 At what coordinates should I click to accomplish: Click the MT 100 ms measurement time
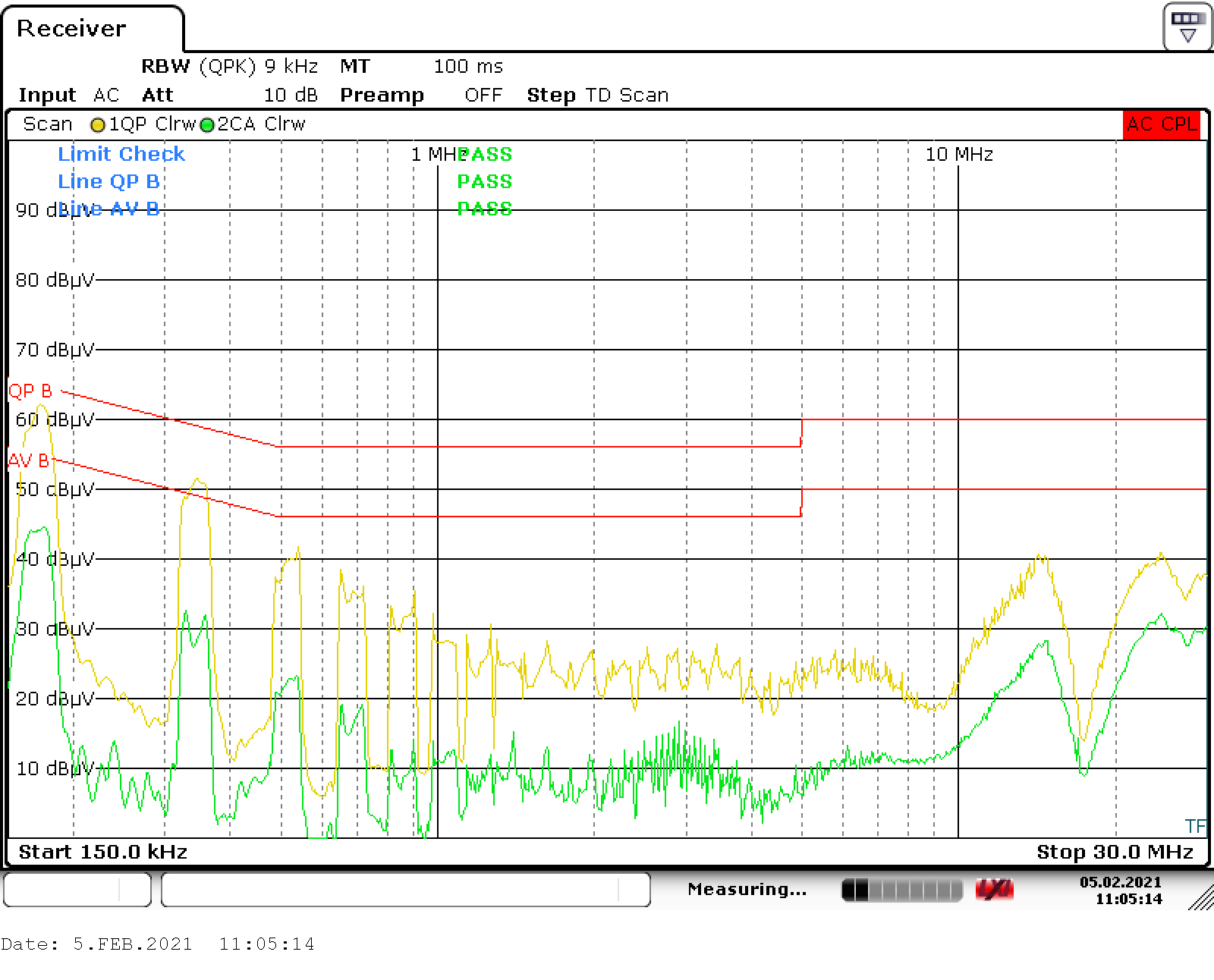(x=421, y=67)
